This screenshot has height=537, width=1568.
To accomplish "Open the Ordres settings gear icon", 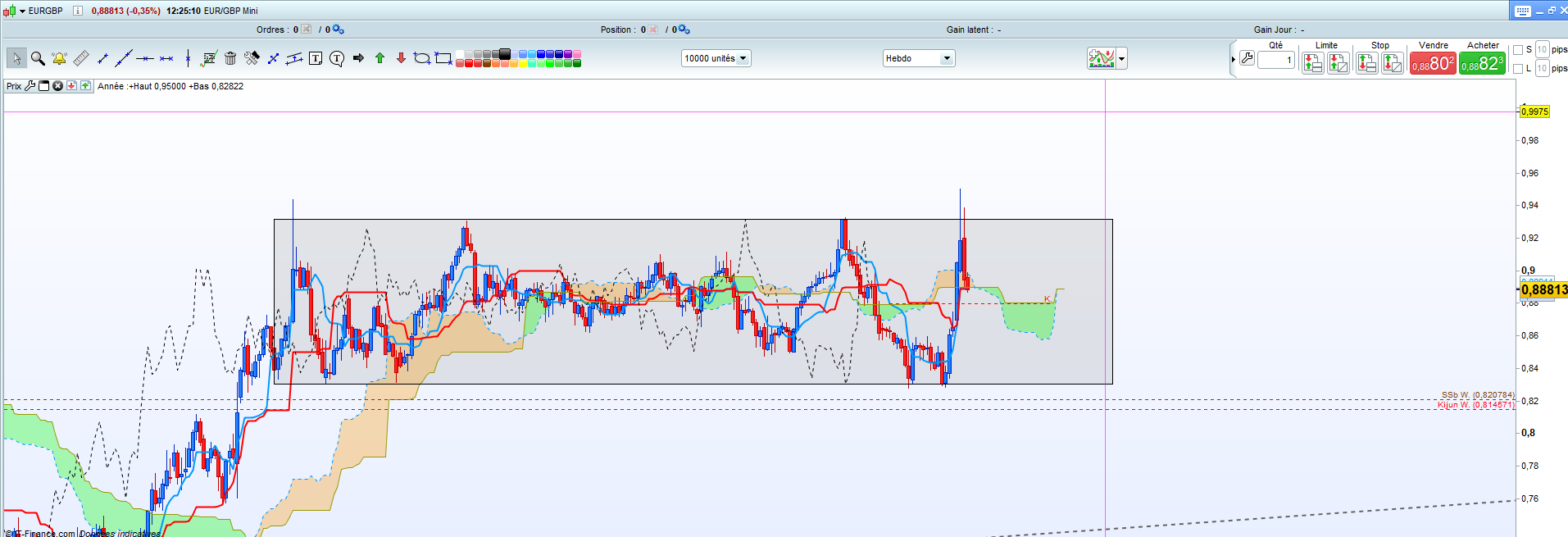I will [x=338, y=30].
